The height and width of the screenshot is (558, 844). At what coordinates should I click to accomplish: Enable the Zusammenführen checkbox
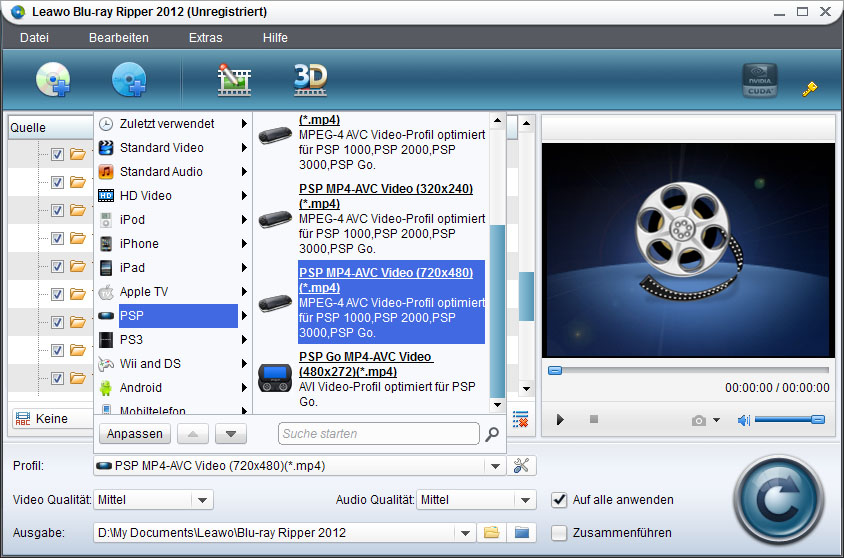pyautogui.click(x=560, y=532)
